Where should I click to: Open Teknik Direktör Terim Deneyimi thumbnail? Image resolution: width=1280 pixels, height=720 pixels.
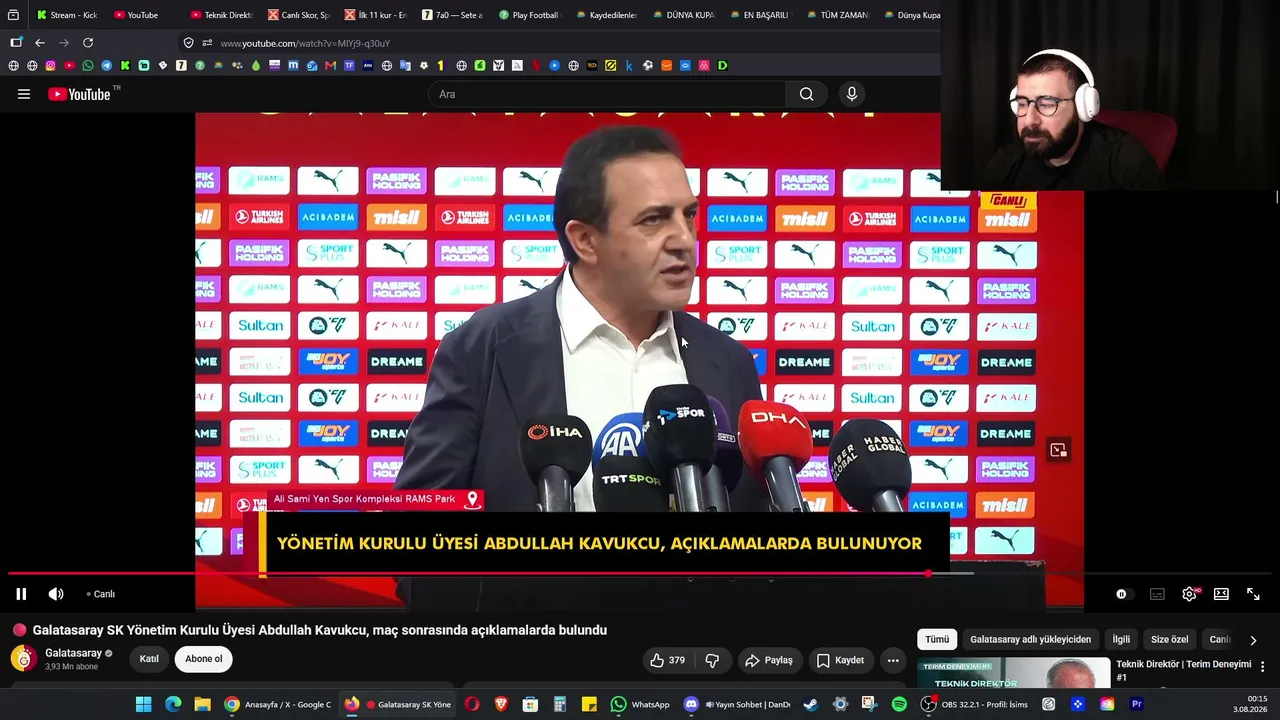1014,673
